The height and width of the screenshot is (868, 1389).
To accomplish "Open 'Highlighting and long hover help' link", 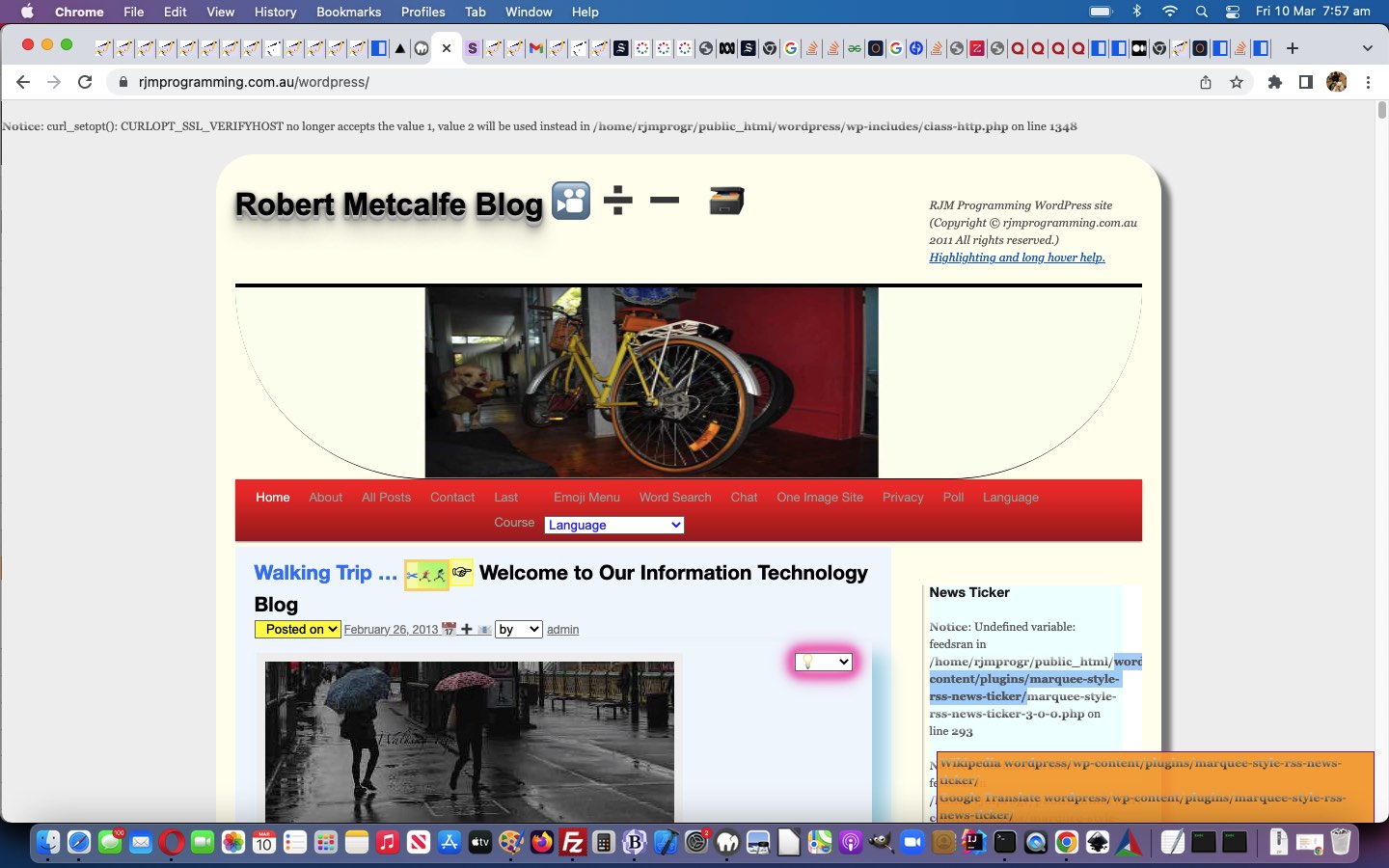I will (x=1017, y=258).
